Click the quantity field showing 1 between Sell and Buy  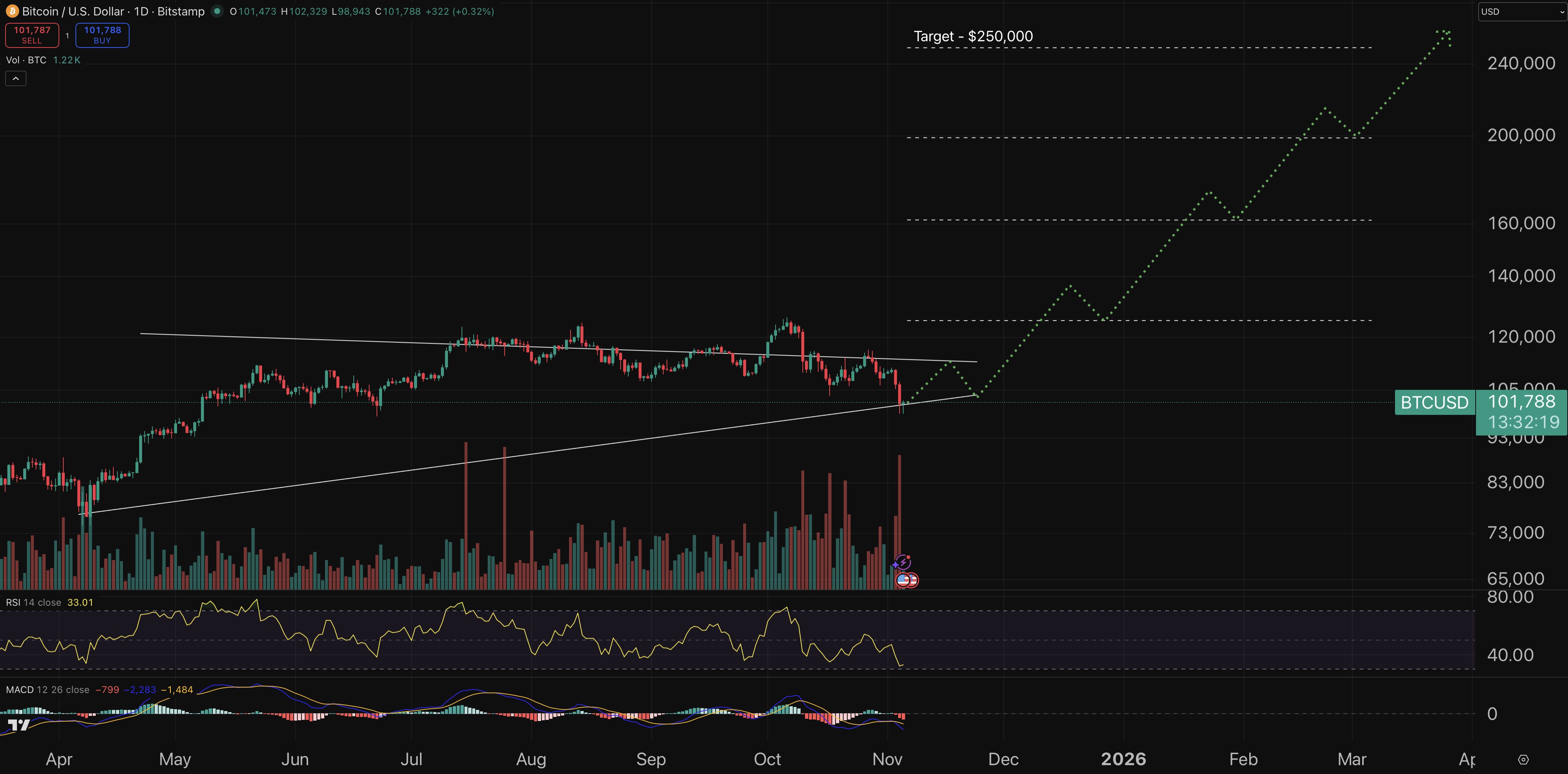pyautogui.click(x=67, y=35)
